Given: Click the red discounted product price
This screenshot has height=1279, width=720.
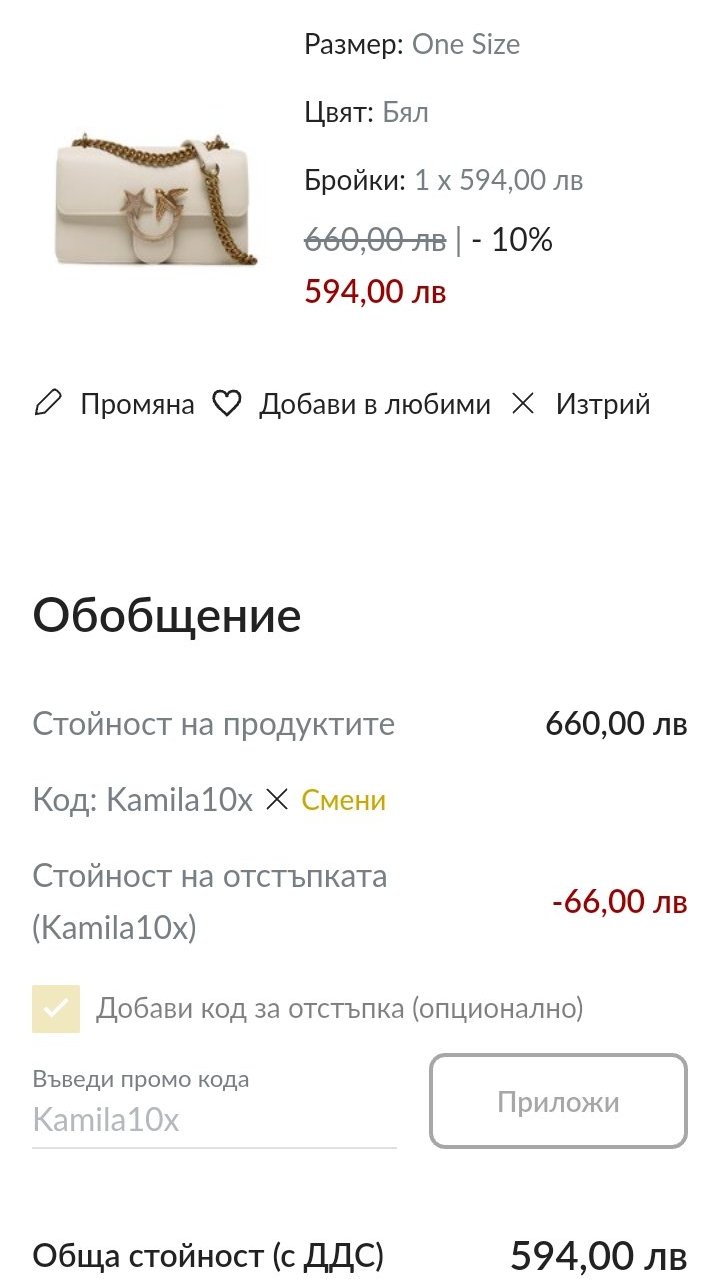Looking at the screenshot, I should (x=375, y=292).
